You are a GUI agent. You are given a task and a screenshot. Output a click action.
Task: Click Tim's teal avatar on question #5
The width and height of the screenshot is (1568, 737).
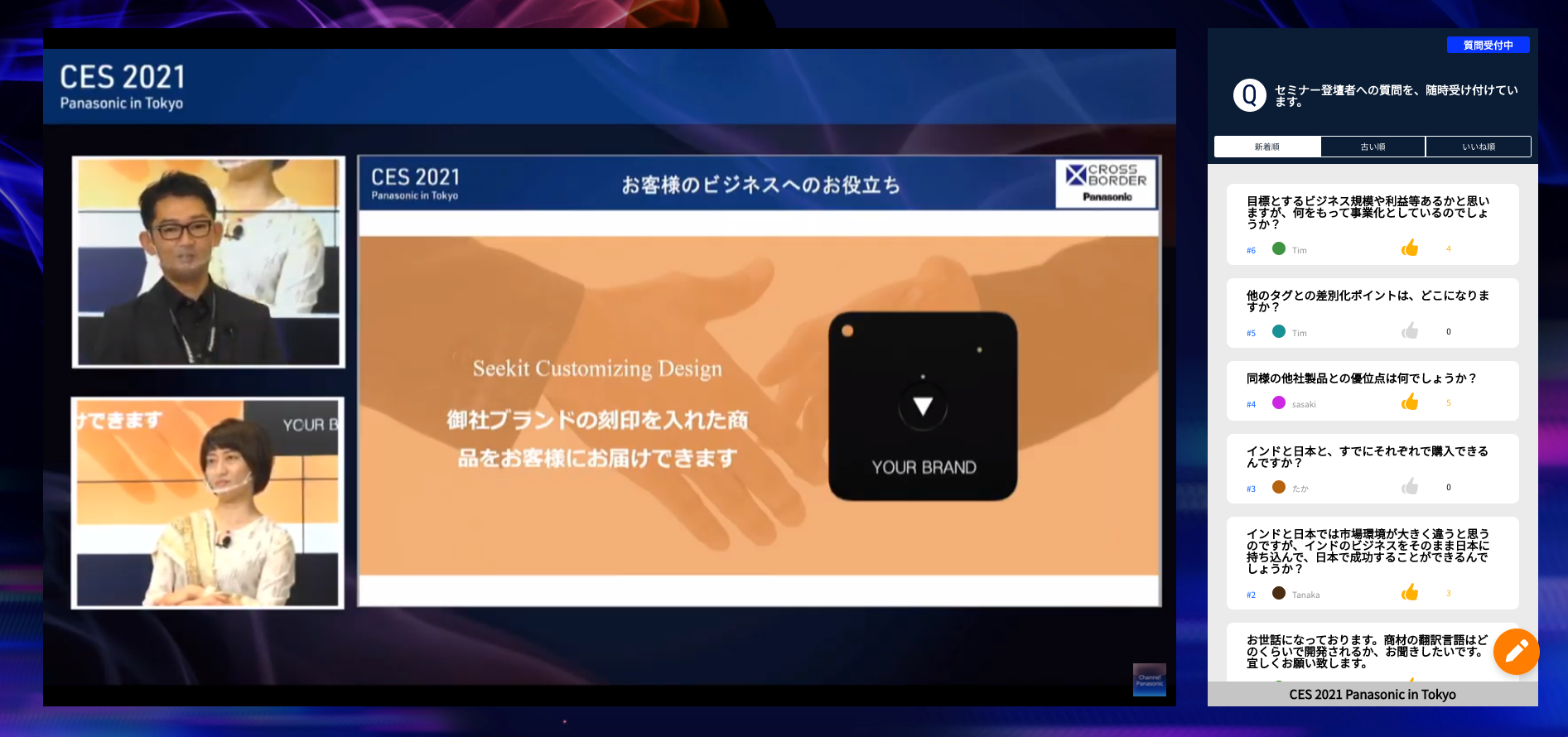[1279, 331]
